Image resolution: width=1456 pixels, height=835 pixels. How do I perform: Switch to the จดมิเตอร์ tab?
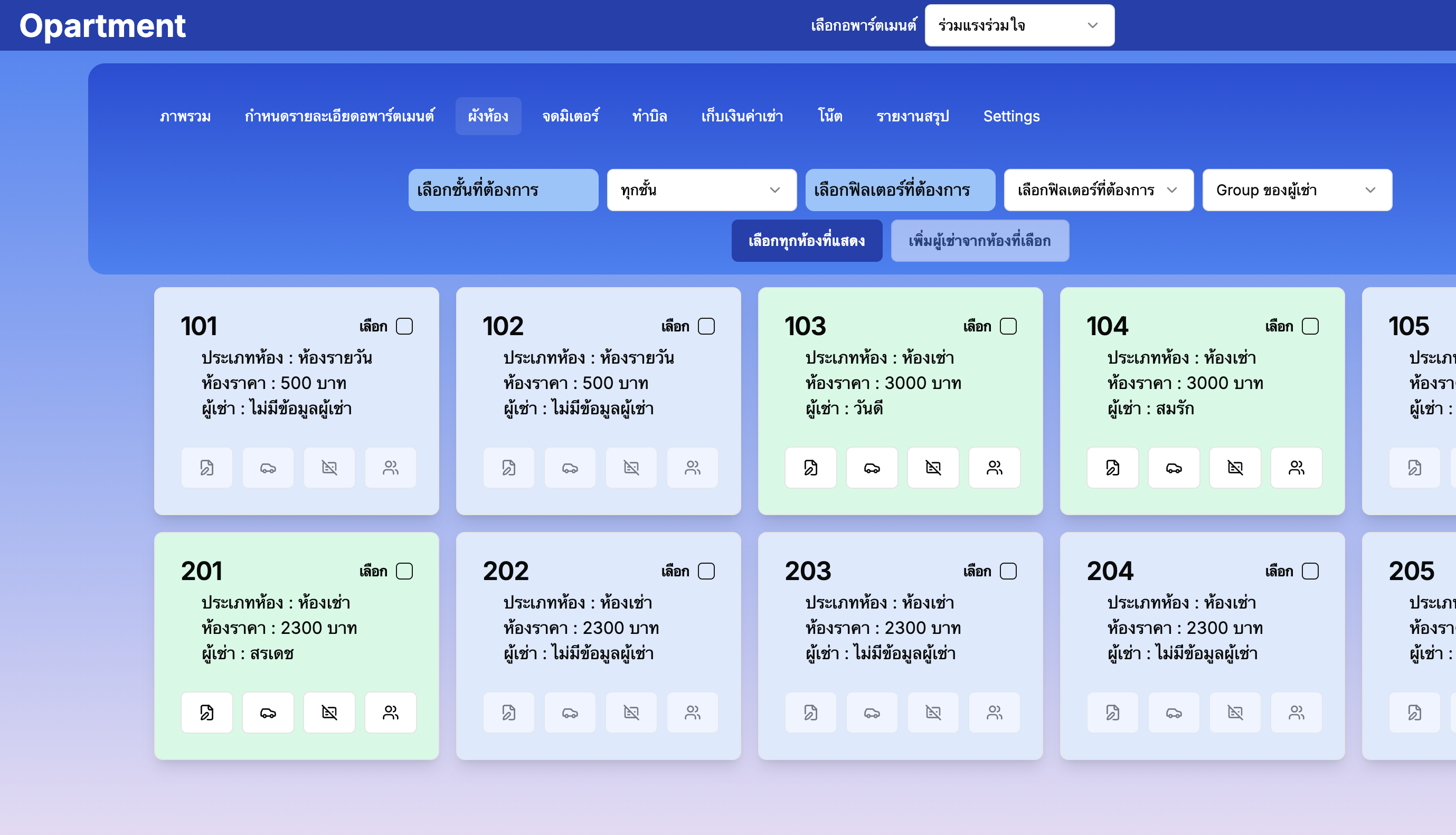coord(571,117)
